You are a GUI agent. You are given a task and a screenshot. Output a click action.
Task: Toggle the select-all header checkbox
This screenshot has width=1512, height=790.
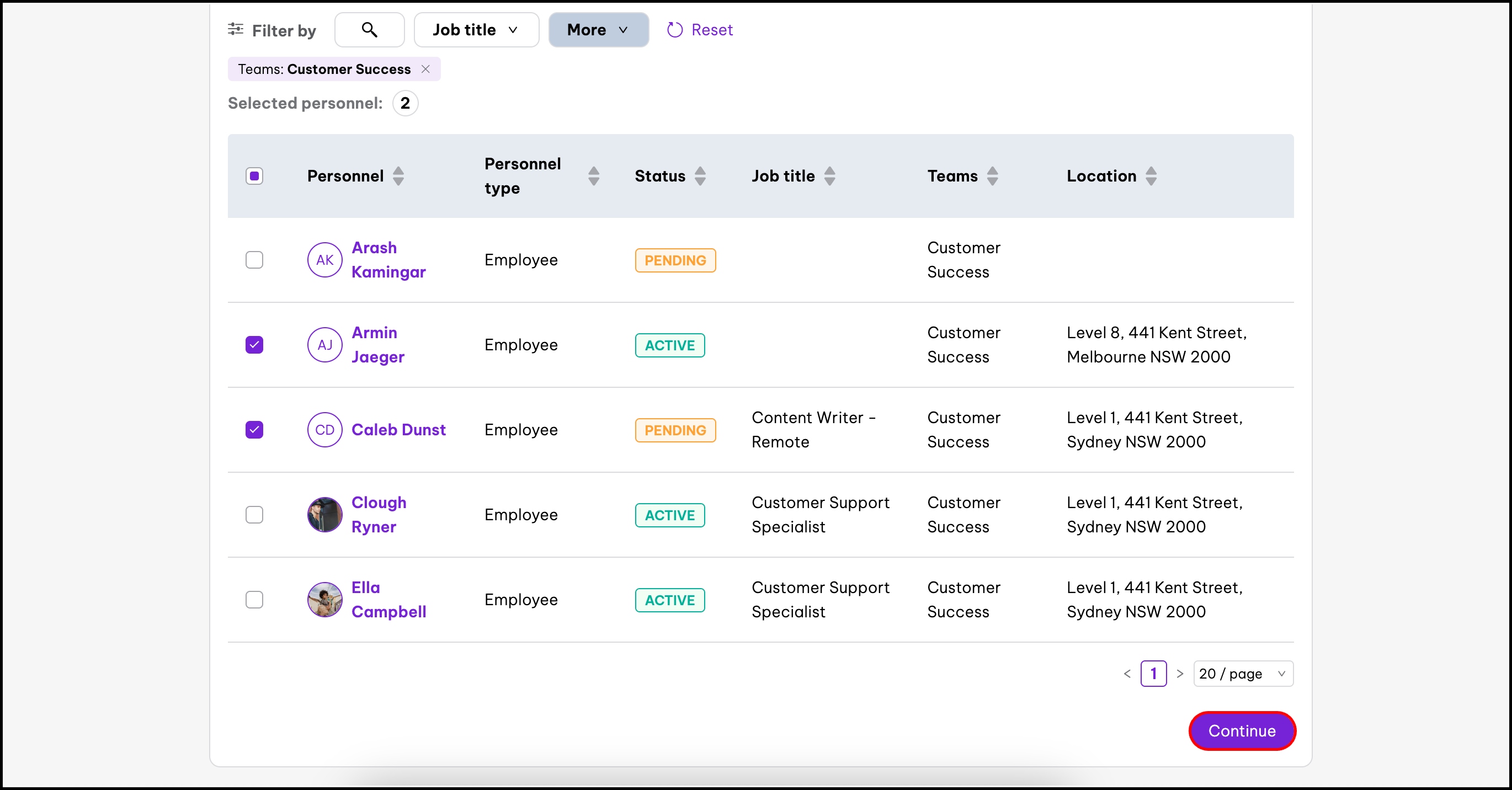(x=254, y=176)
